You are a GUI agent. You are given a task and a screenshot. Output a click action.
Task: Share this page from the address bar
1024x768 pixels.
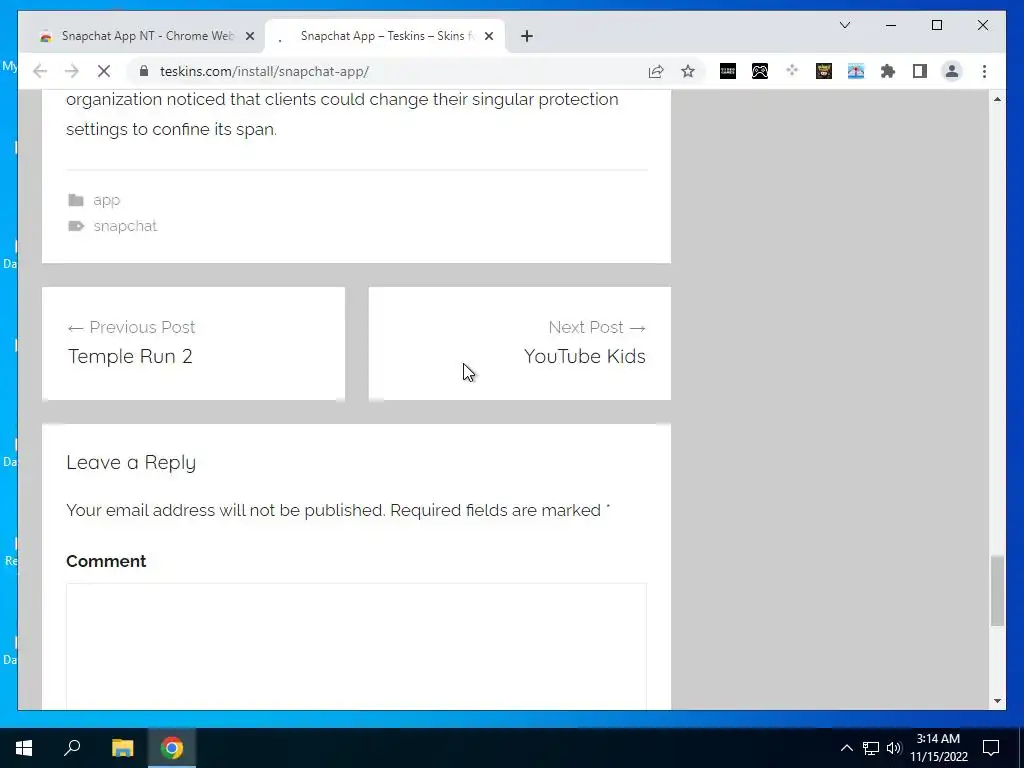coord(656,71)
